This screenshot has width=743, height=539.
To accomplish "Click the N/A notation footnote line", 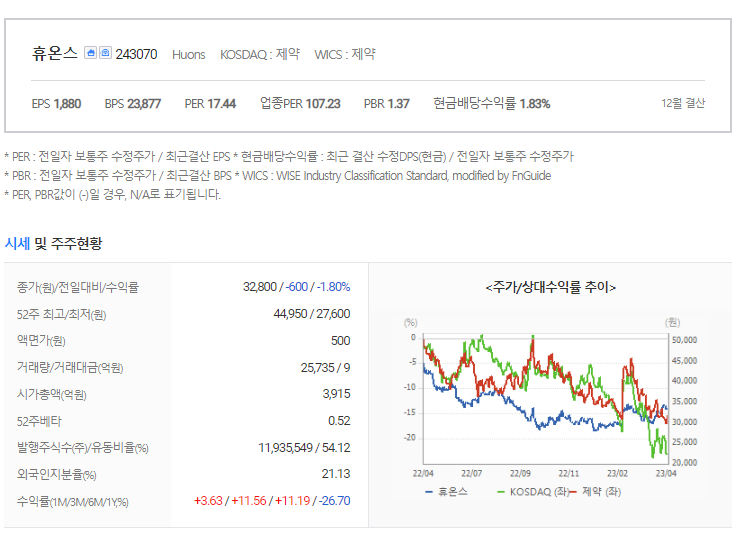I will [x=113, y=194].
